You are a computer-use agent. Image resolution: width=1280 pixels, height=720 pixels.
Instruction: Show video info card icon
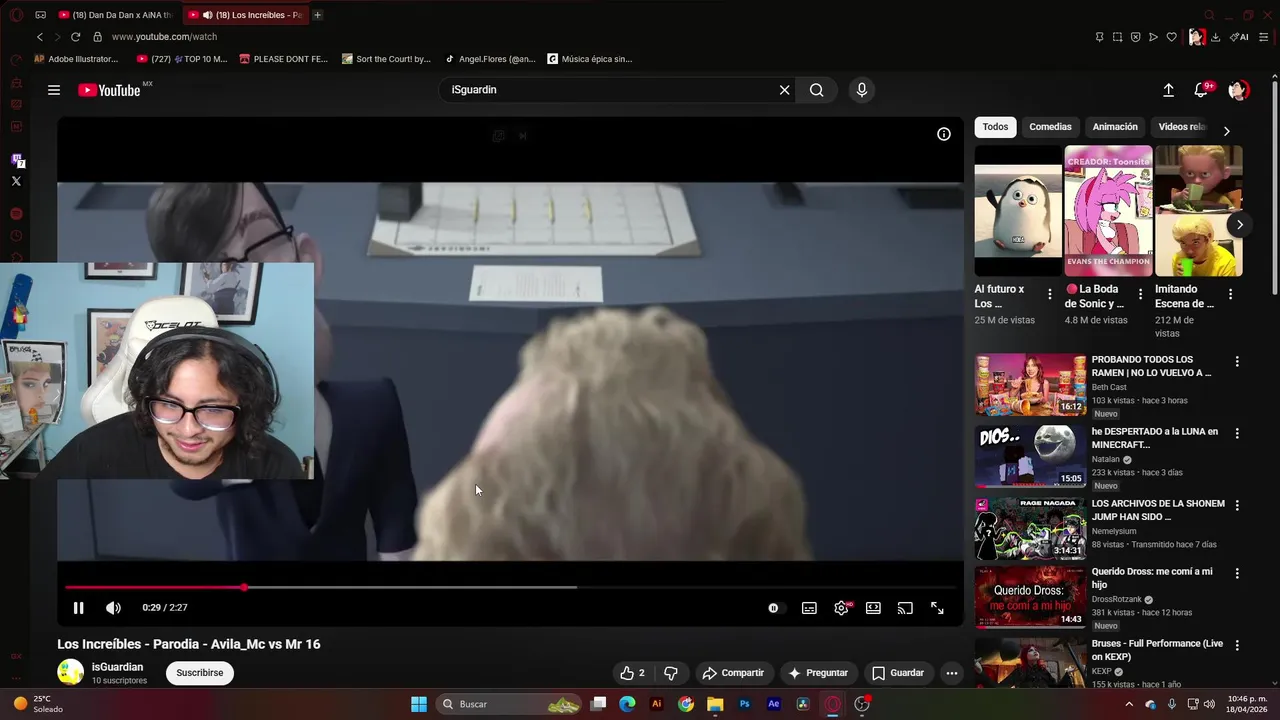click(x=943, y=134)
